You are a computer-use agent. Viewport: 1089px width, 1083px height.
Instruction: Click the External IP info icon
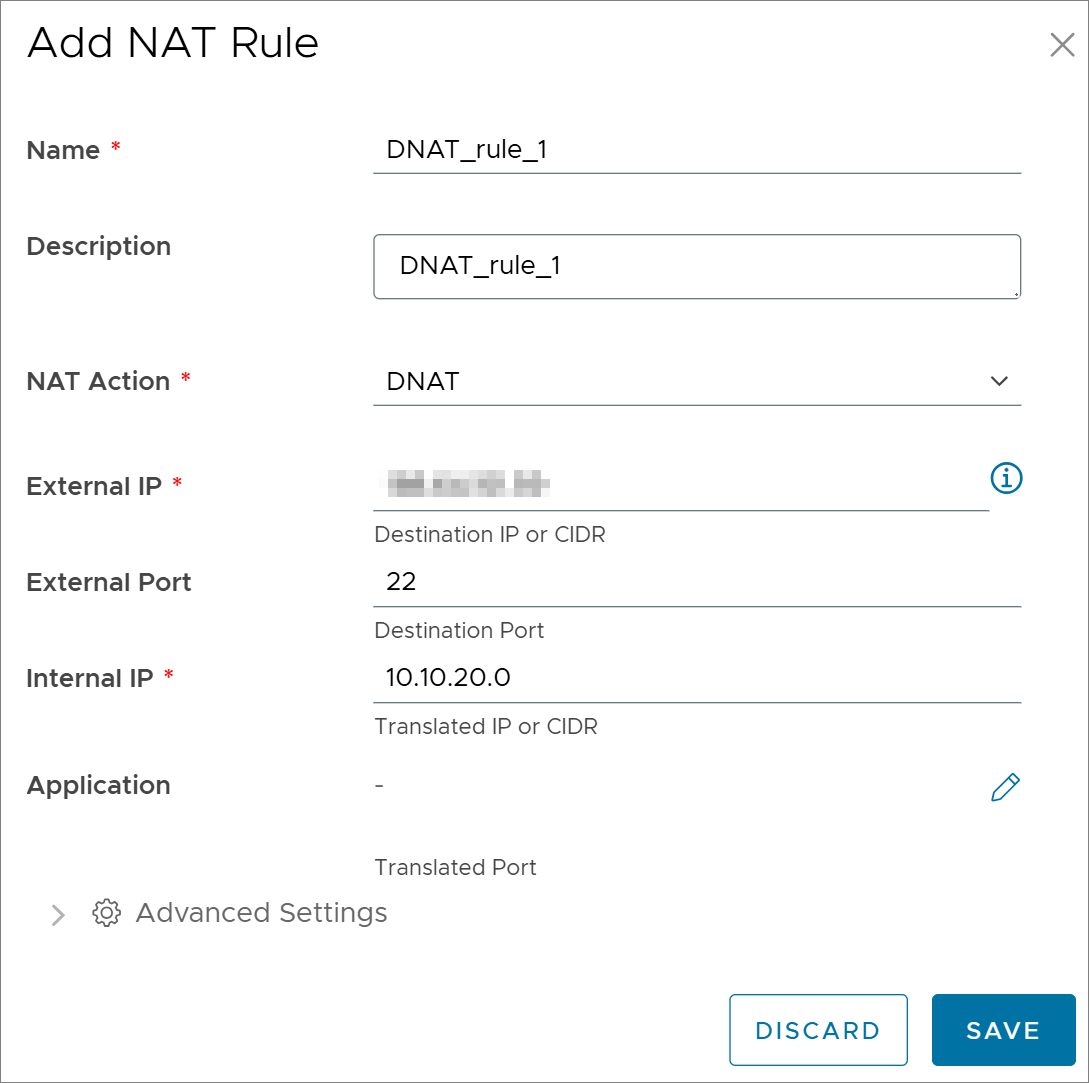pyautogui.click(x=1006, y=479)
